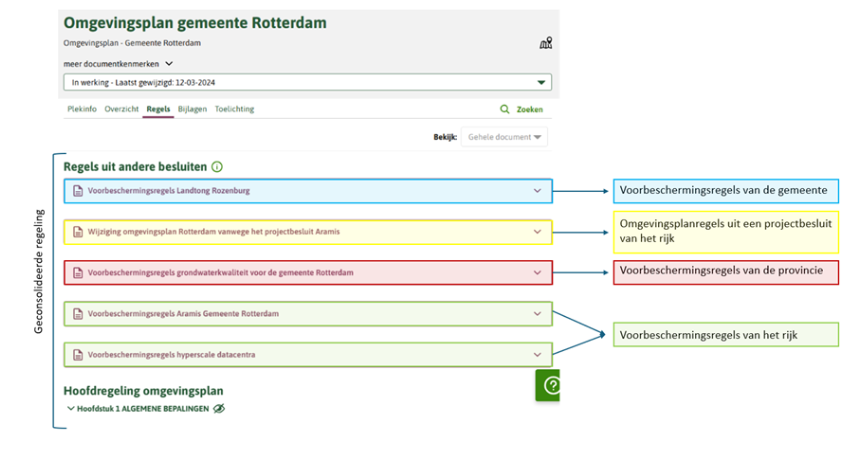Open the Toelichting tab
This screenshot has height=449, width=849.
click(x=234, y=109)
